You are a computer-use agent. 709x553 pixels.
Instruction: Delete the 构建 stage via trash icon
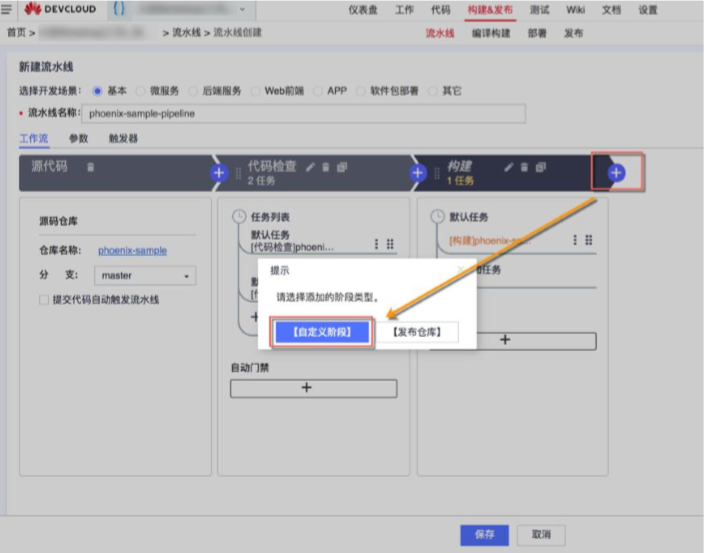pyautogui.click(x=524, y=167)
